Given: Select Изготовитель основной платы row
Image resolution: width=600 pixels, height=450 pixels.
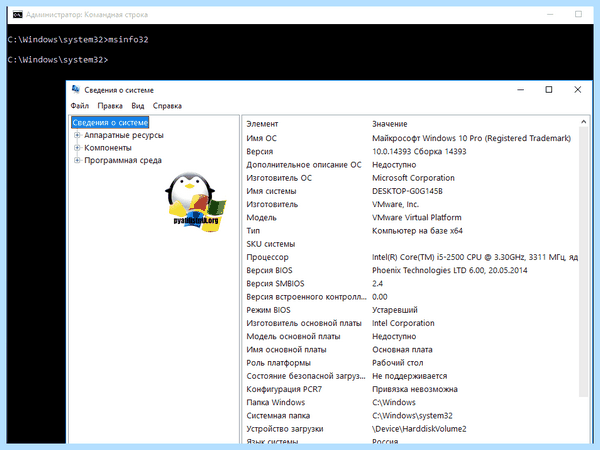Looking at the screenshot, I should tap(411, 323).
